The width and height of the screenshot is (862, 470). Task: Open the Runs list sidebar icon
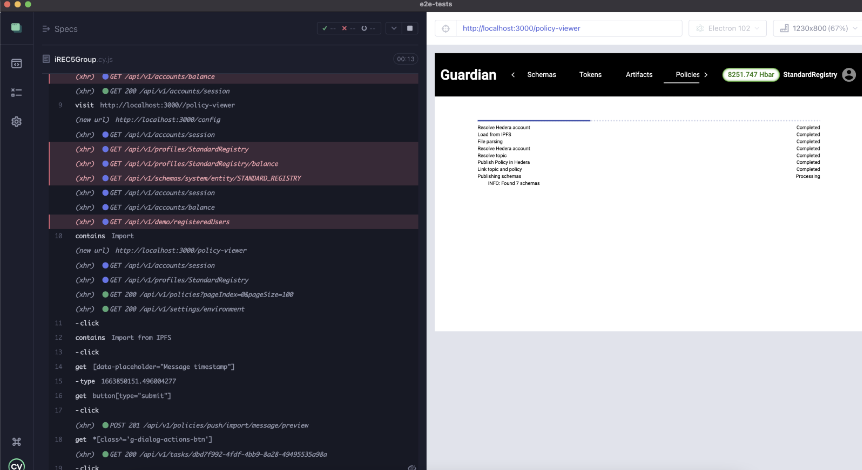click(16, 92)
